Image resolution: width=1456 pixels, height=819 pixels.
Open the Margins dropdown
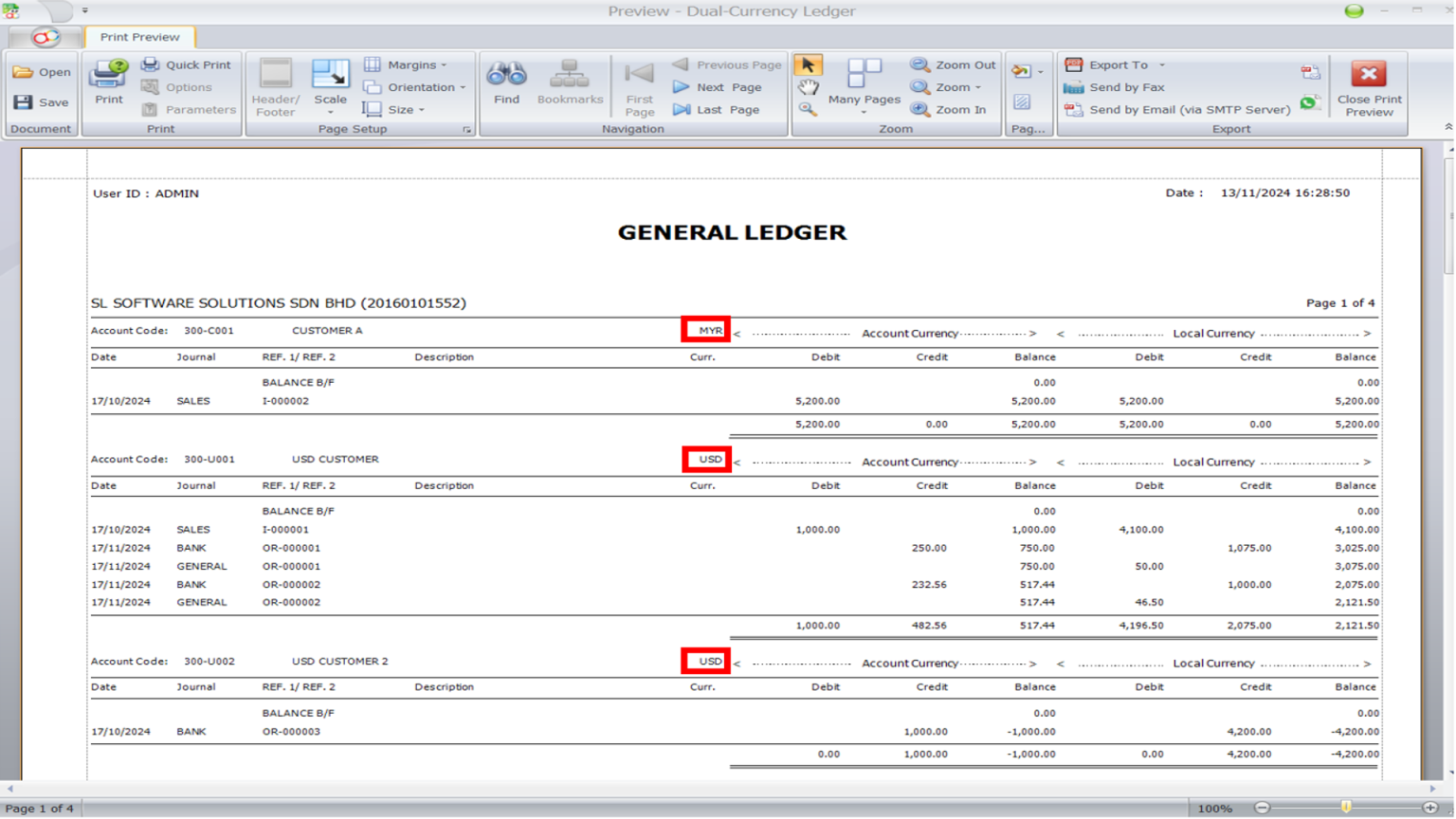click(406, 64)
